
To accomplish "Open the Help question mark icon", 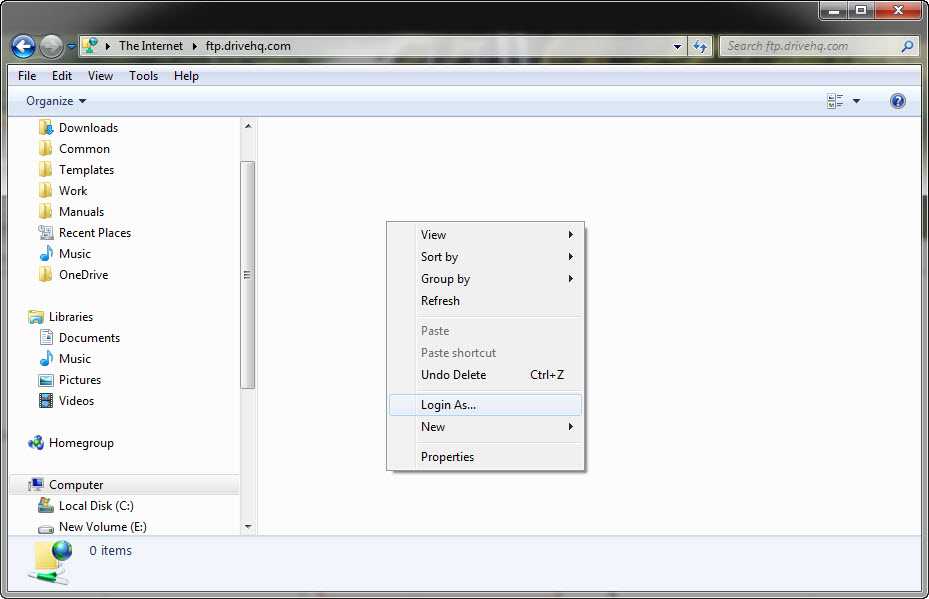I will click(x=897, y=101).
